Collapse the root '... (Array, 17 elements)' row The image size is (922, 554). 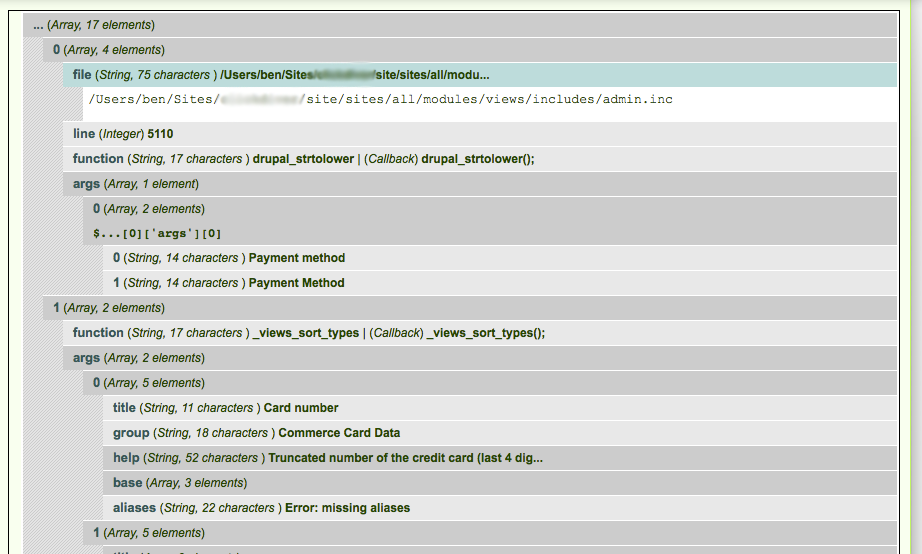460,25
